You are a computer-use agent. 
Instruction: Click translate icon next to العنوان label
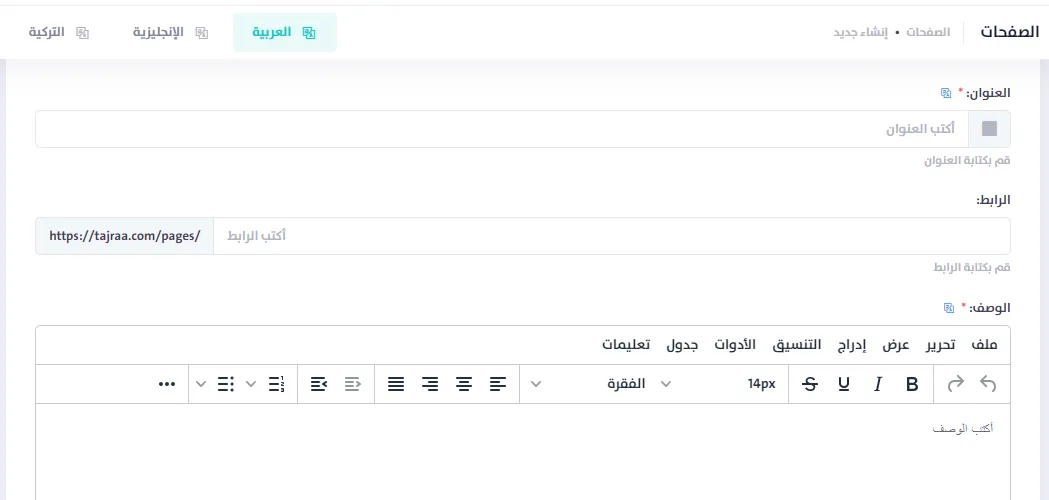946,93
